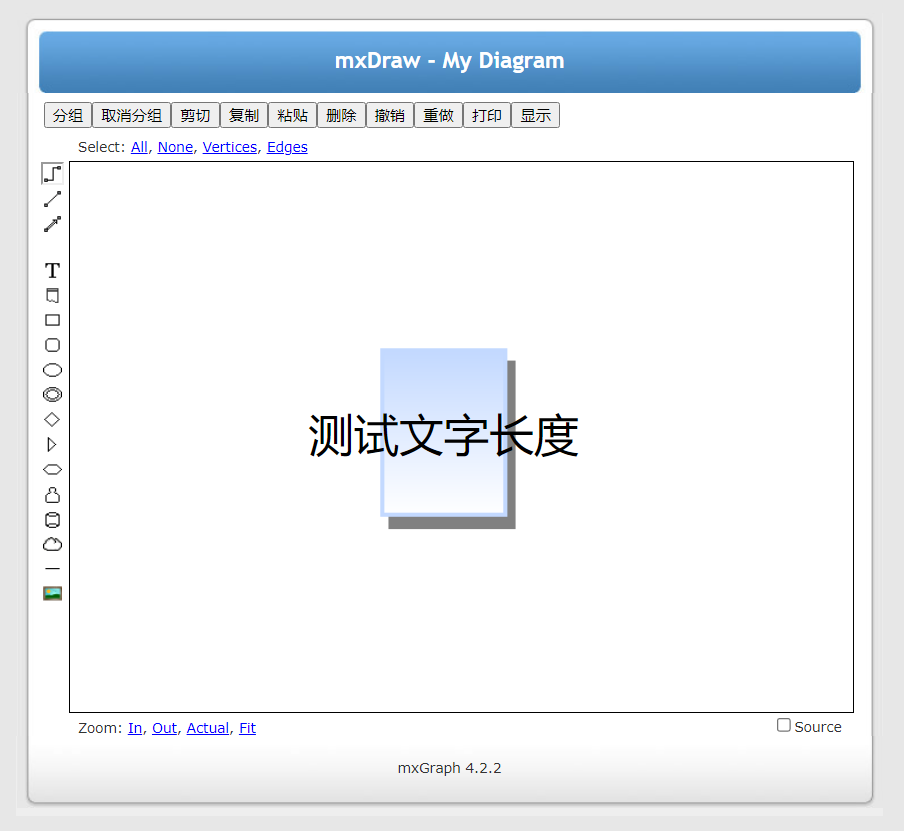Select the horizontal line shape tool
Screen dimensions: 904x831
pyautogui.click(x=52, y=569)
